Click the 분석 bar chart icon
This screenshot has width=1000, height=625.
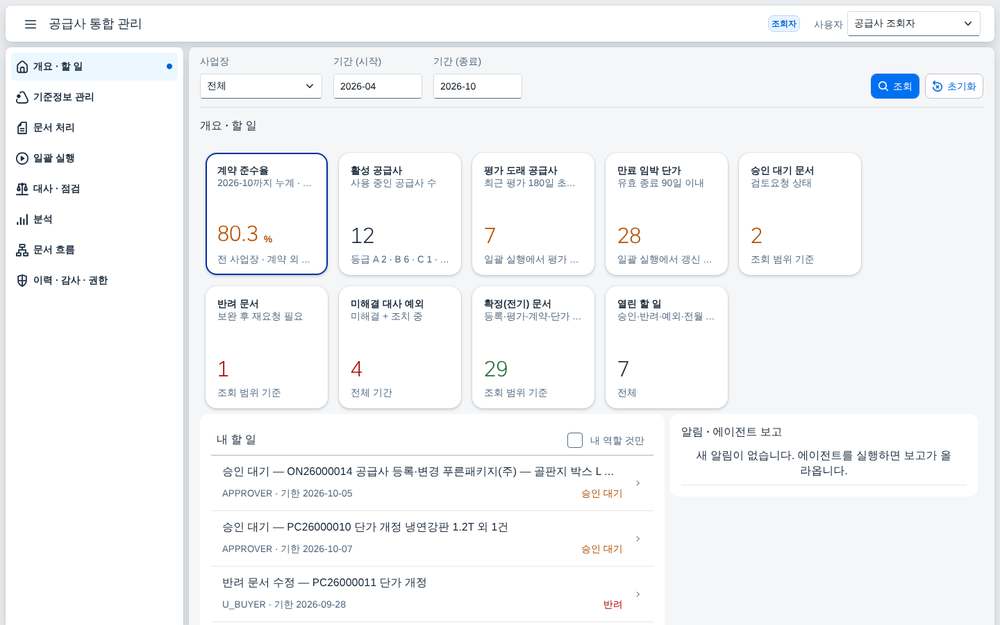22,219
